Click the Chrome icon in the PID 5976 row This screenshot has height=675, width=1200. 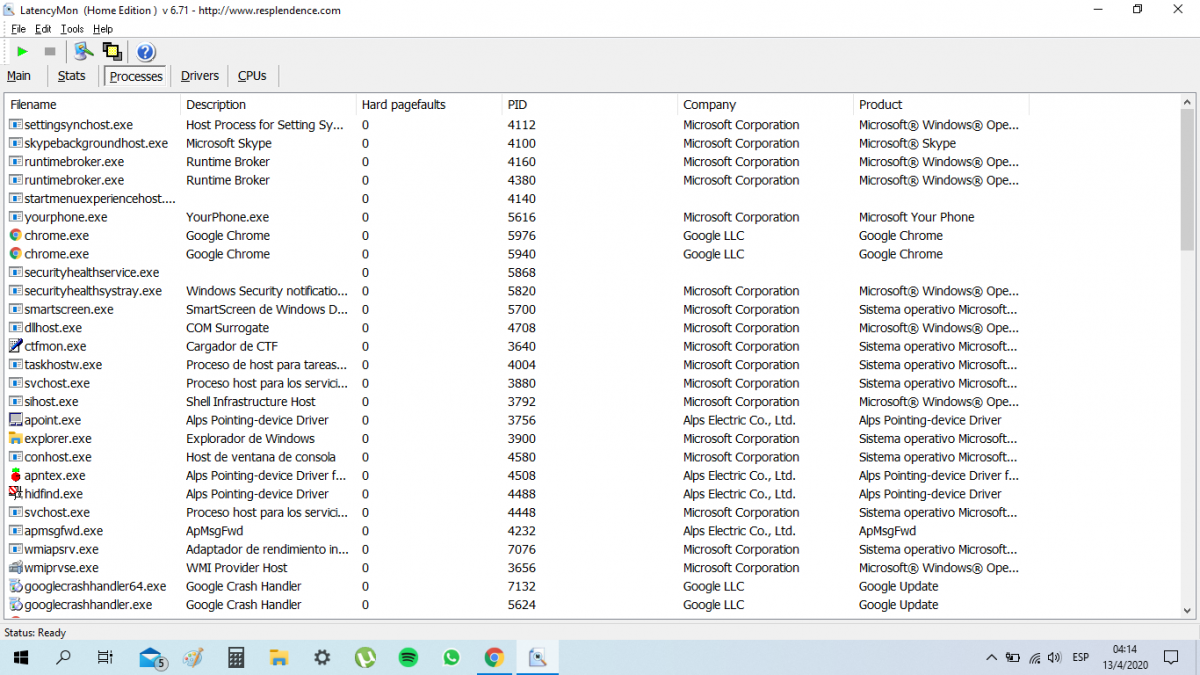point(16,236)
